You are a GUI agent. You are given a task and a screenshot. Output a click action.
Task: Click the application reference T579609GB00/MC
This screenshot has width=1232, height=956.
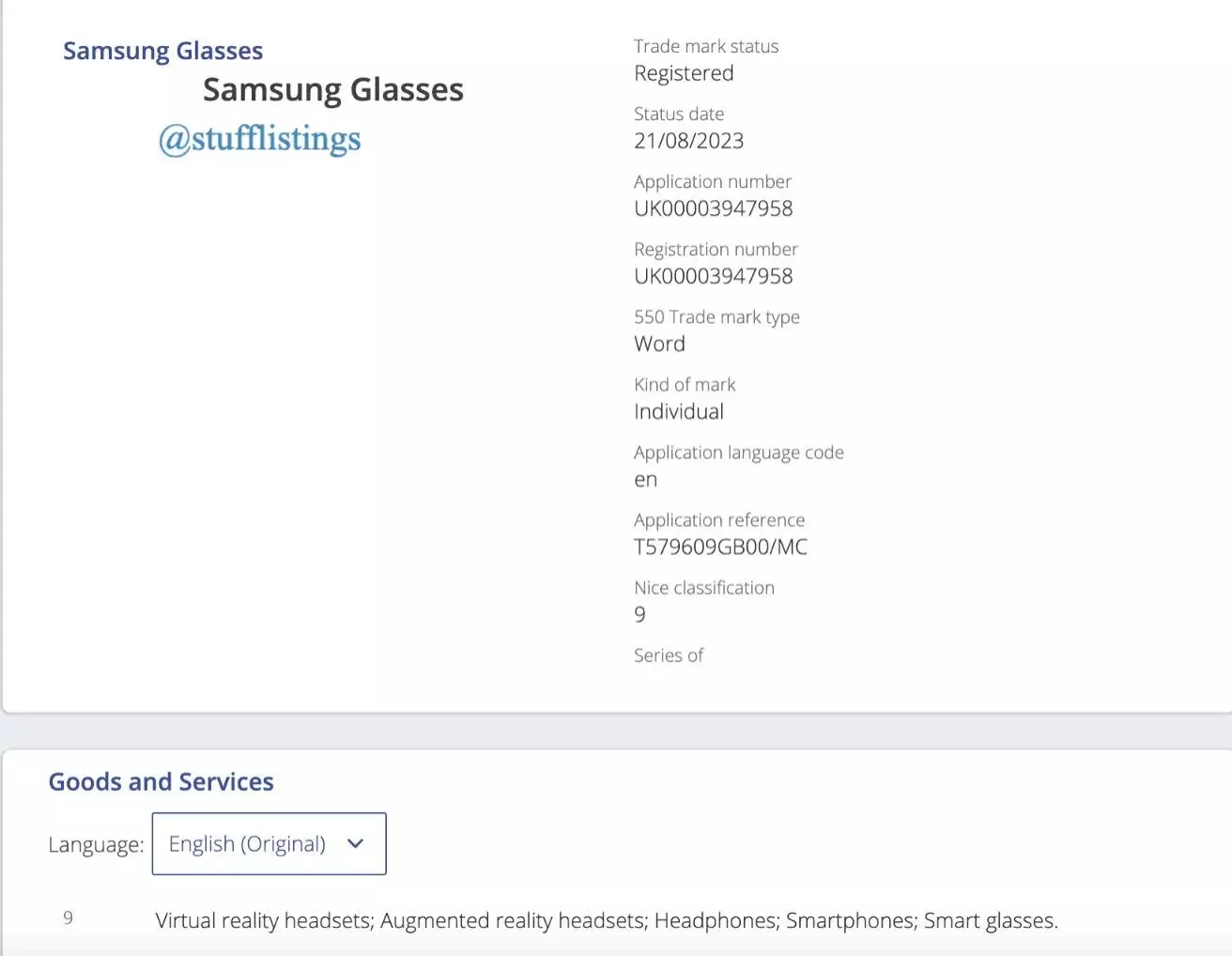(x=720, y=547)
